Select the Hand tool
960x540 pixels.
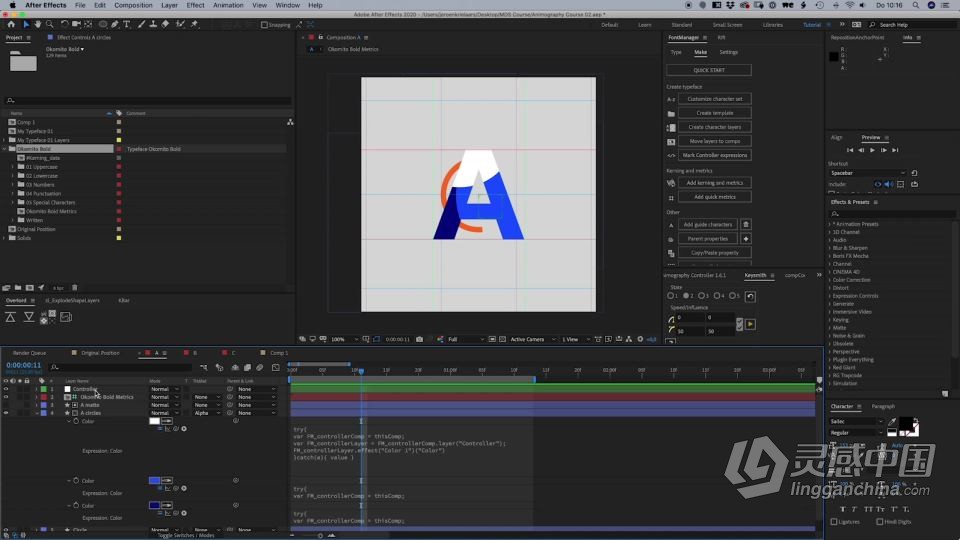point(37,24)
